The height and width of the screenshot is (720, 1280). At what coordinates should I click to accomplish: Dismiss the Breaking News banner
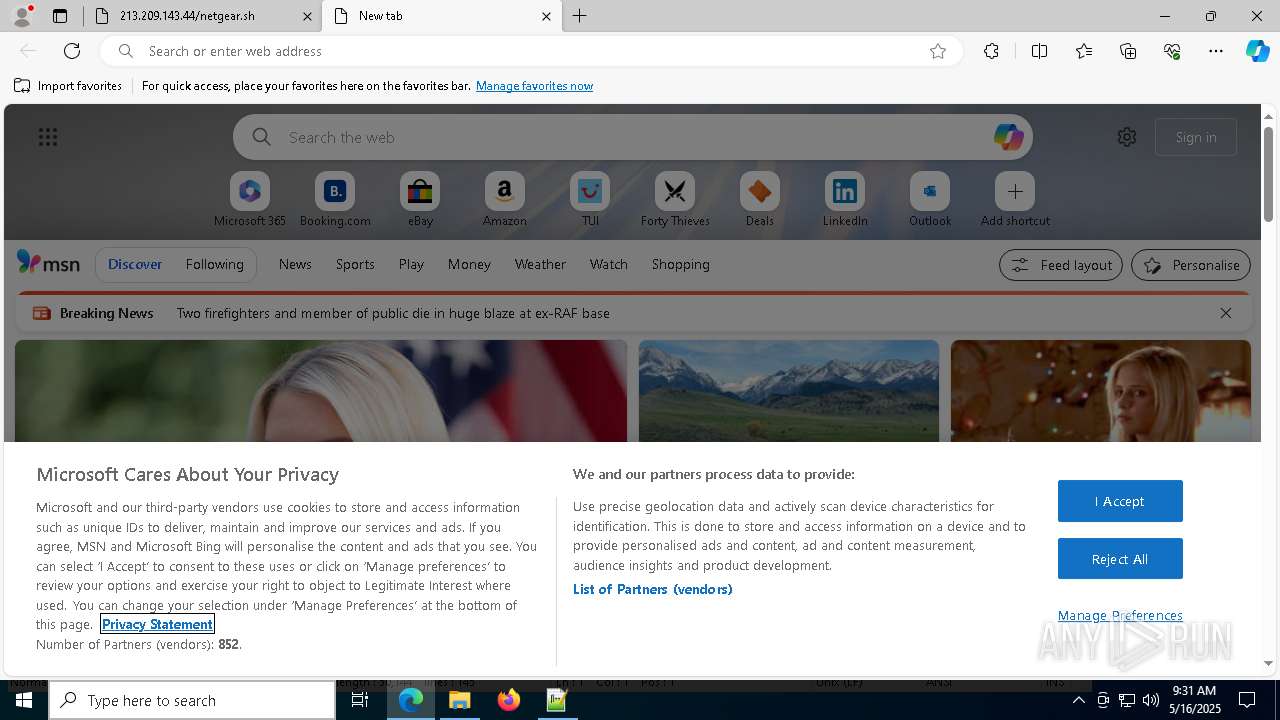pos(1226,313)
